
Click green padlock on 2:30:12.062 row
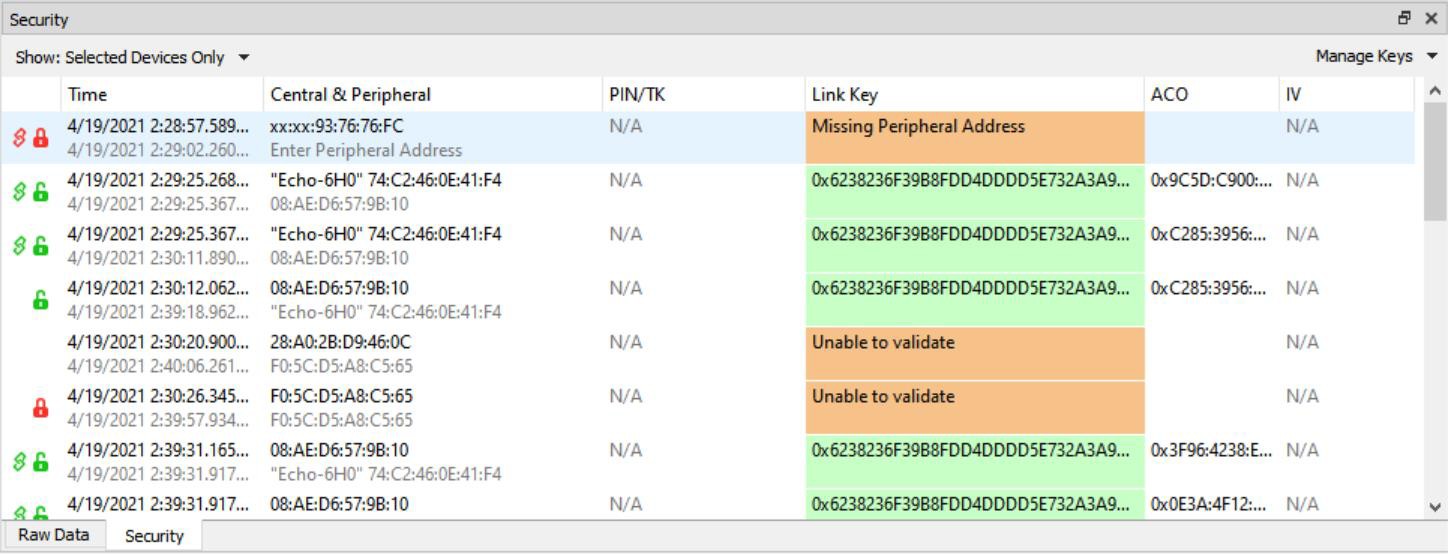pos(41,300)
